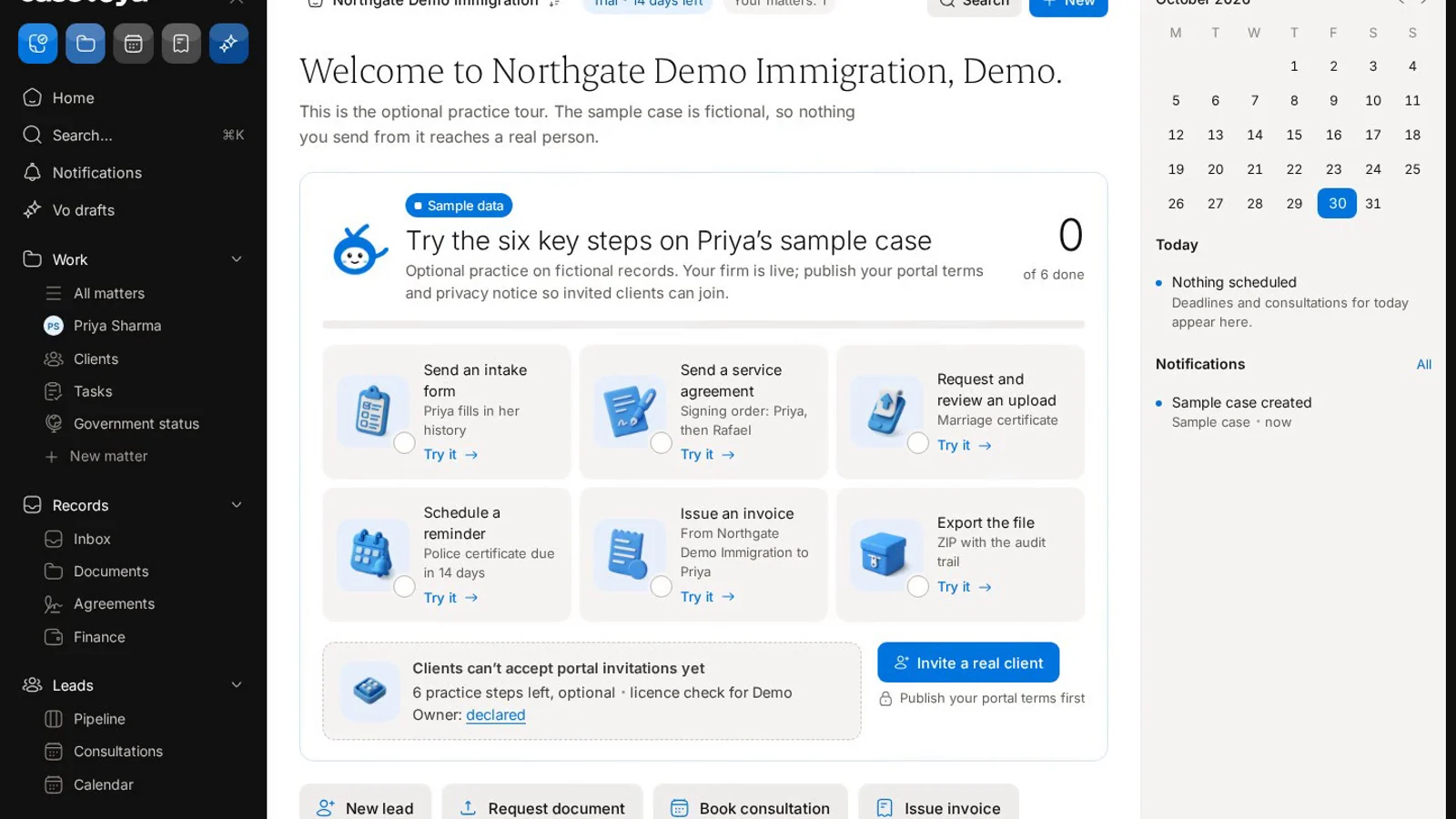
Task: Collapse the Records section chevron
Action: (237, 505)
